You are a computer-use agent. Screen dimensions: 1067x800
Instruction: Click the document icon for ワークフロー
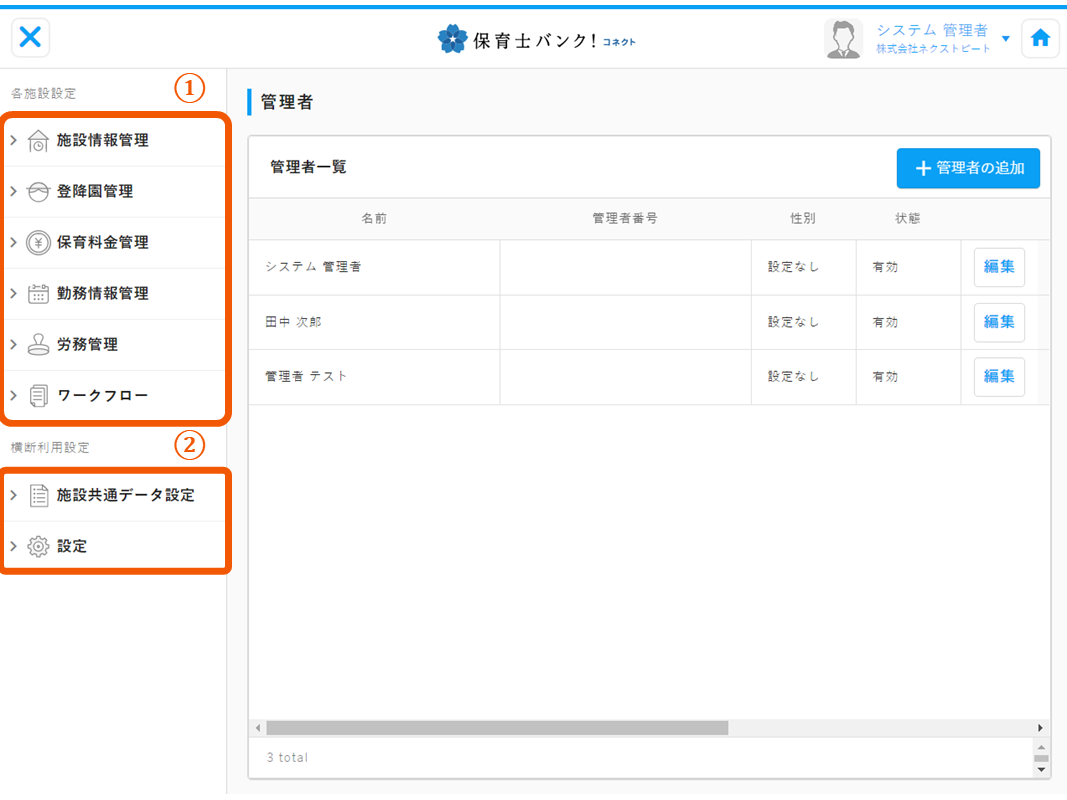pyautogui.click(x=38, y=396)
